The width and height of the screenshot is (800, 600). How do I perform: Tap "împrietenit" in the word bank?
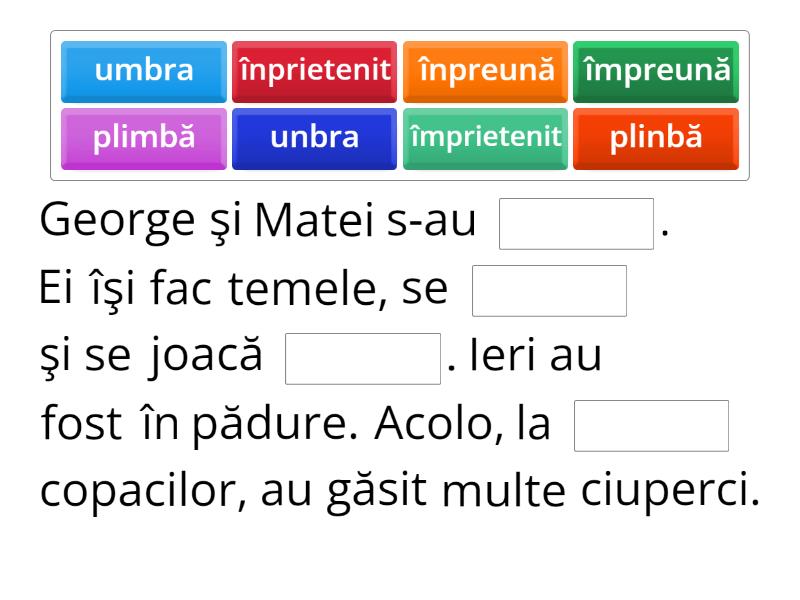[x=485, y=139]
